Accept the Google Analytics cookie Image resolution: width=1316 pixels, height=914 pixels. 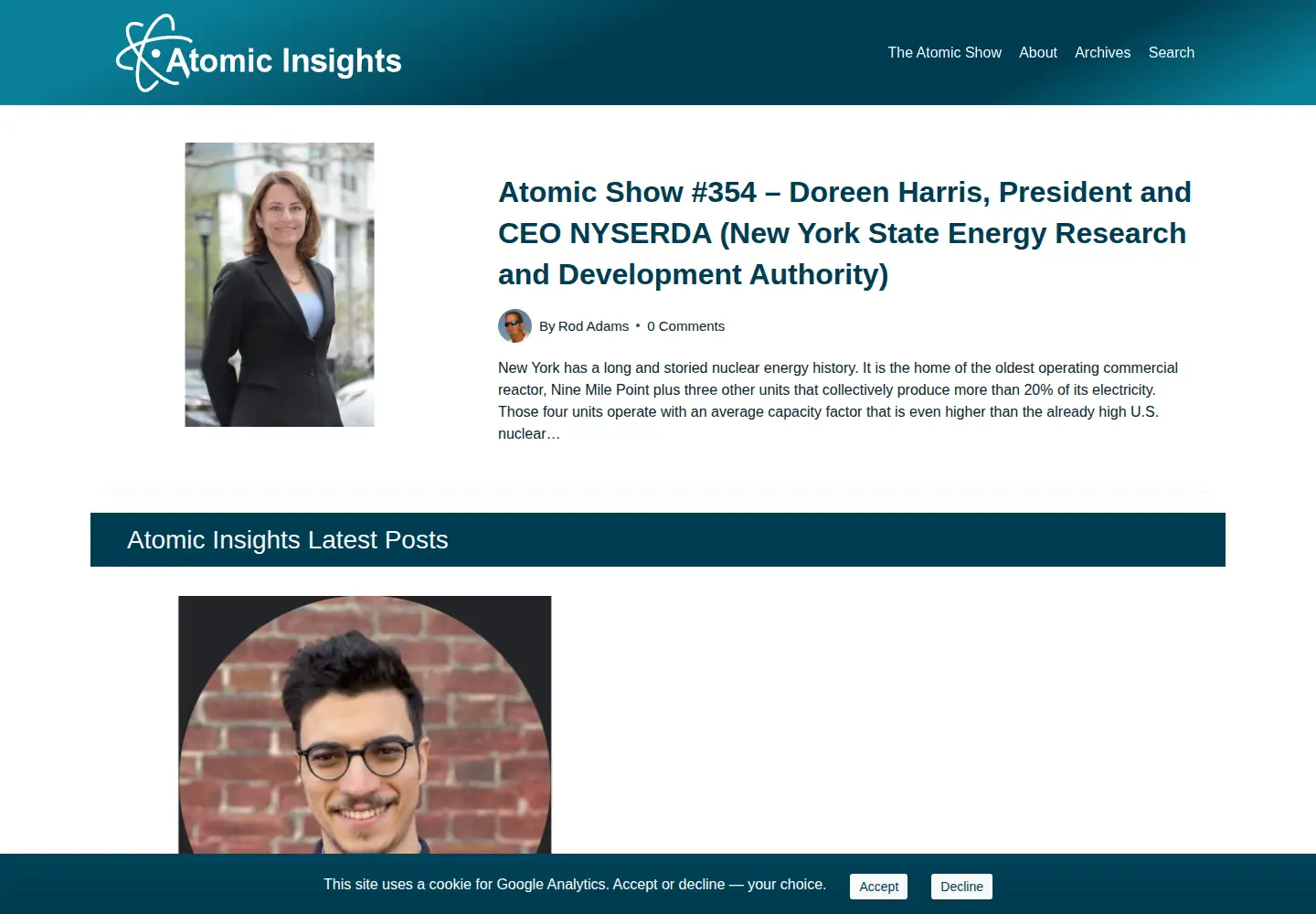click(878, 887)
